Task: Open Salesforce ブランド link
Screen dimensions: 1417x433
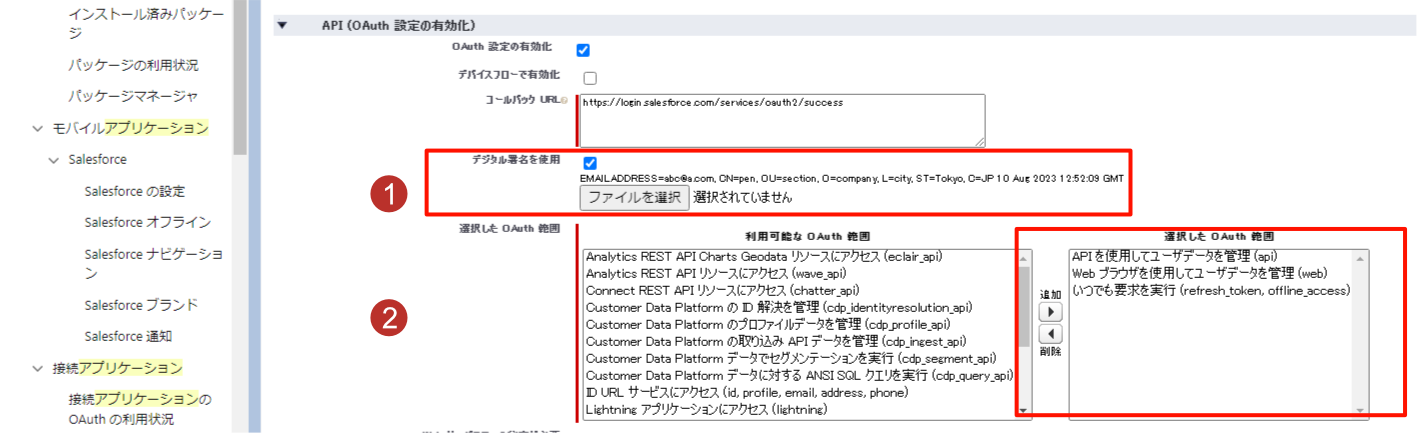Action: [x=141, y=305]
